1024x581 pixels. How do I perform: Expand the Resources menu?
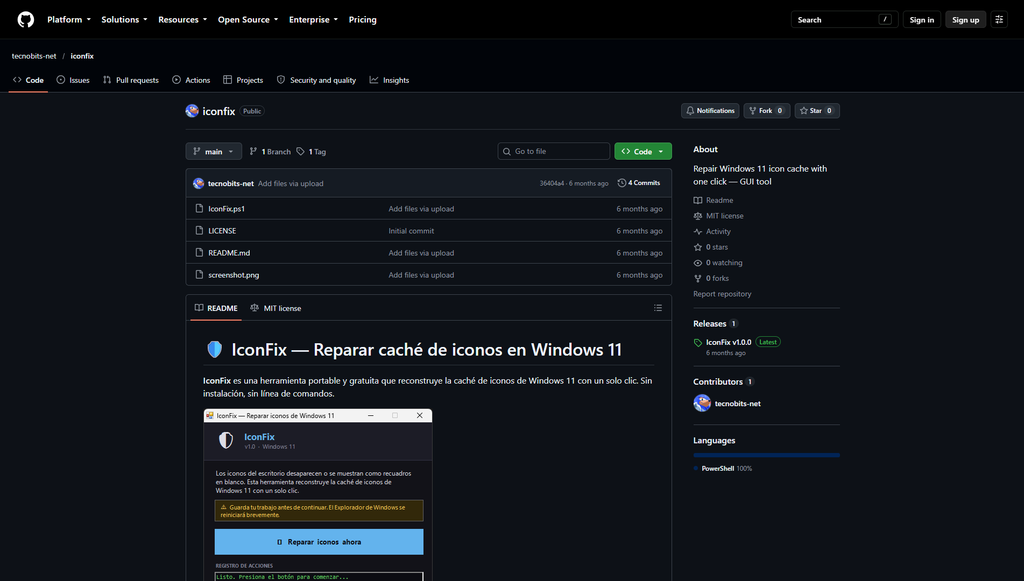(x=182, y=20)
